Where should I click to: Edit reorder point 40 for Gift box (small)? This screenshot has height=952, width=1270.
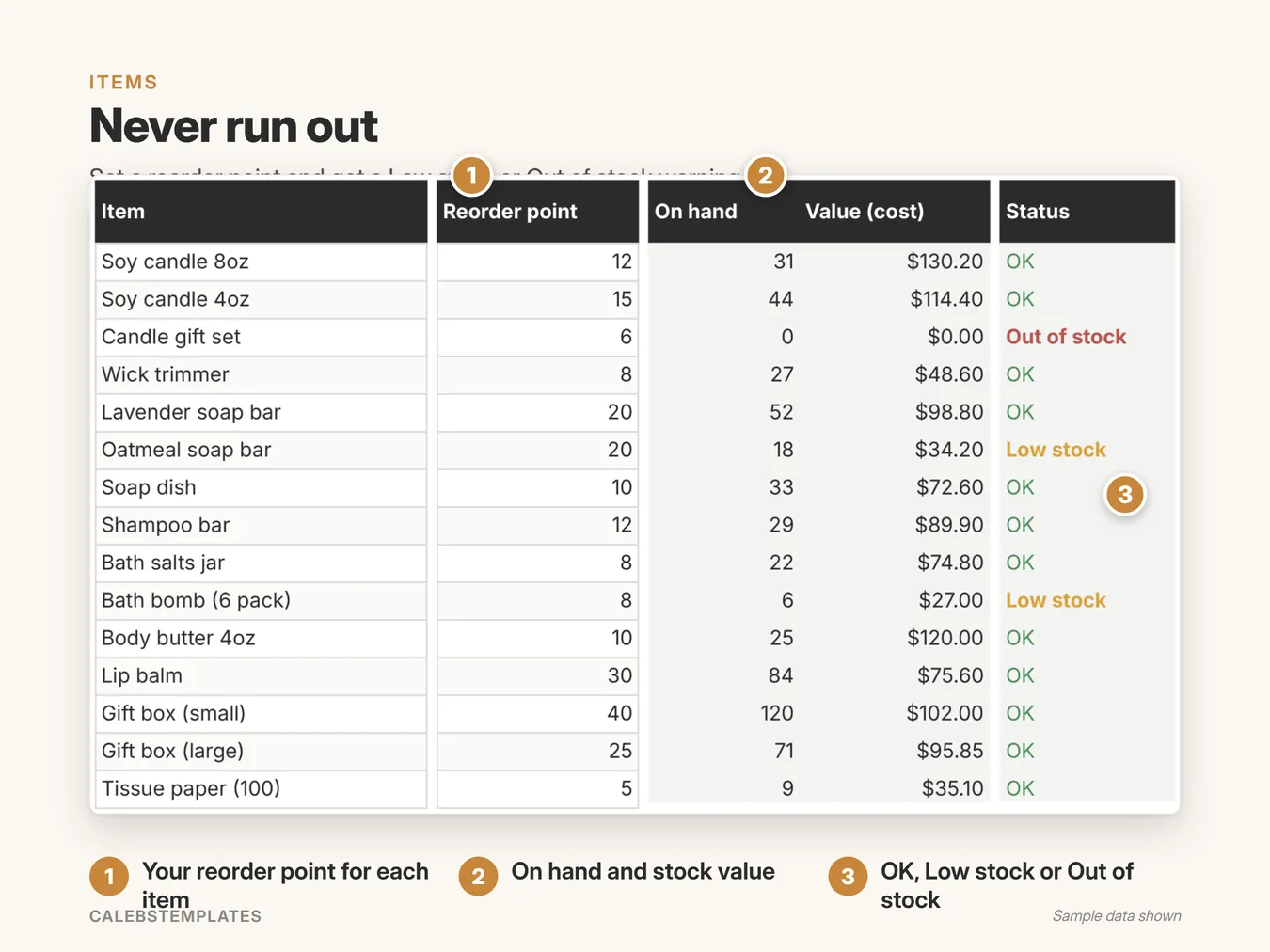538,713
